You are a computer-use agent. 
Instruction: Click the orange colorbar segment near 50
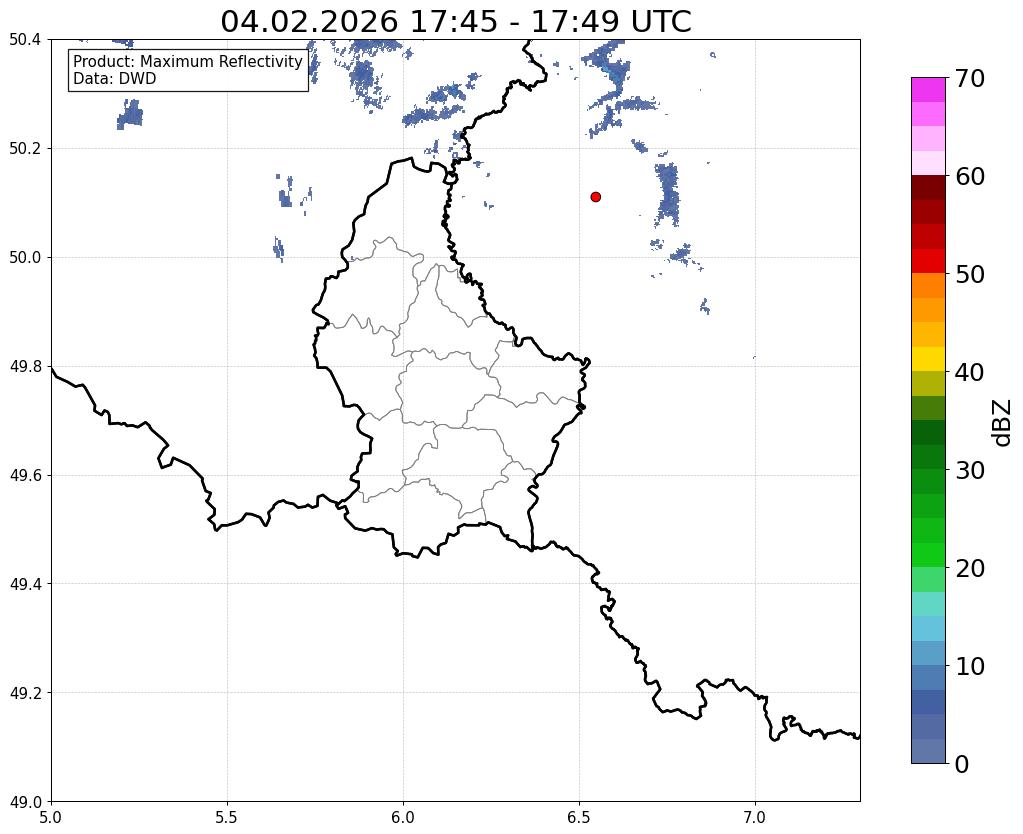(x=928, y=286)
